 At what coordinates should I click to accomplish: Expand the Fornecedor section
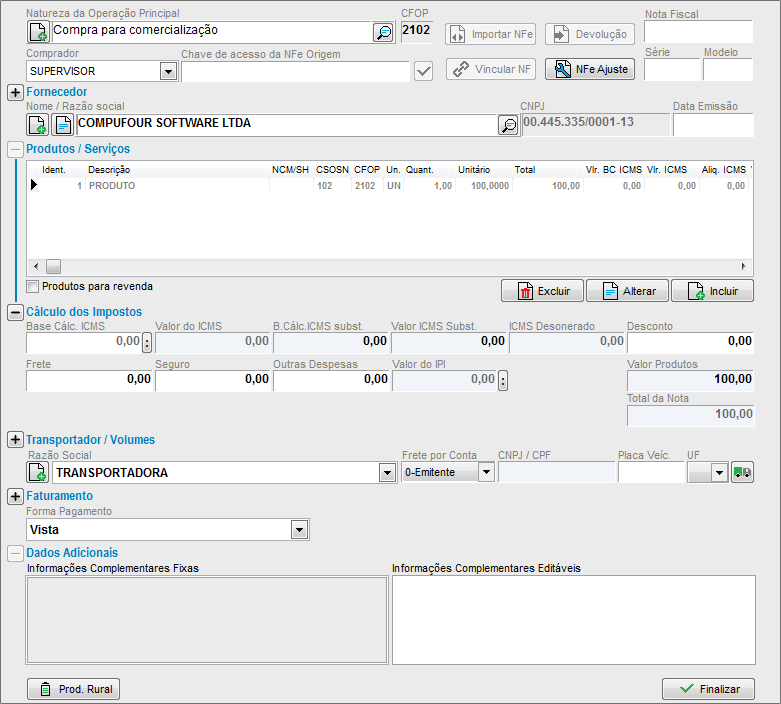point(15,92)
